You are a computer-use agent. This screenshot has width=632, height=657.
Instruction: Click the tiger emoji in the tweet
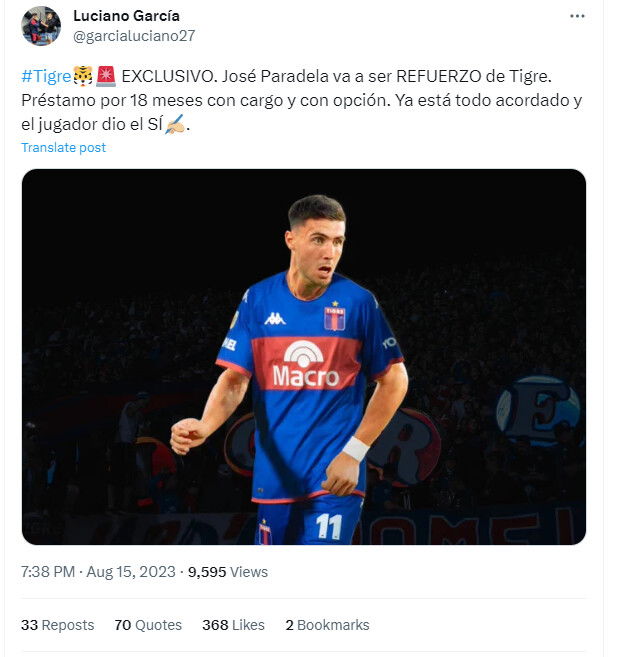pos(83,76)
